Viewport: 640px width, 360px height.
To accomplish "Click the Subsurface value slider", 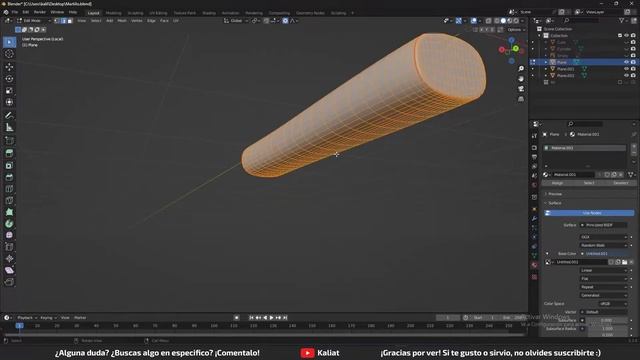I will coord(607,320).
